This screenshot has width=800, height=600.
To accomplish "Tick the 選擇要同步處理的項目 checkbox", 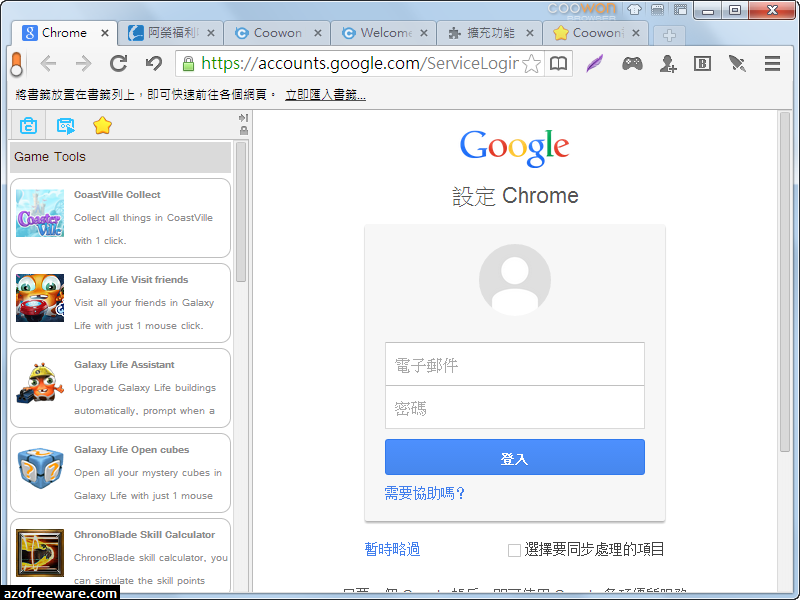I will [514, 550].
